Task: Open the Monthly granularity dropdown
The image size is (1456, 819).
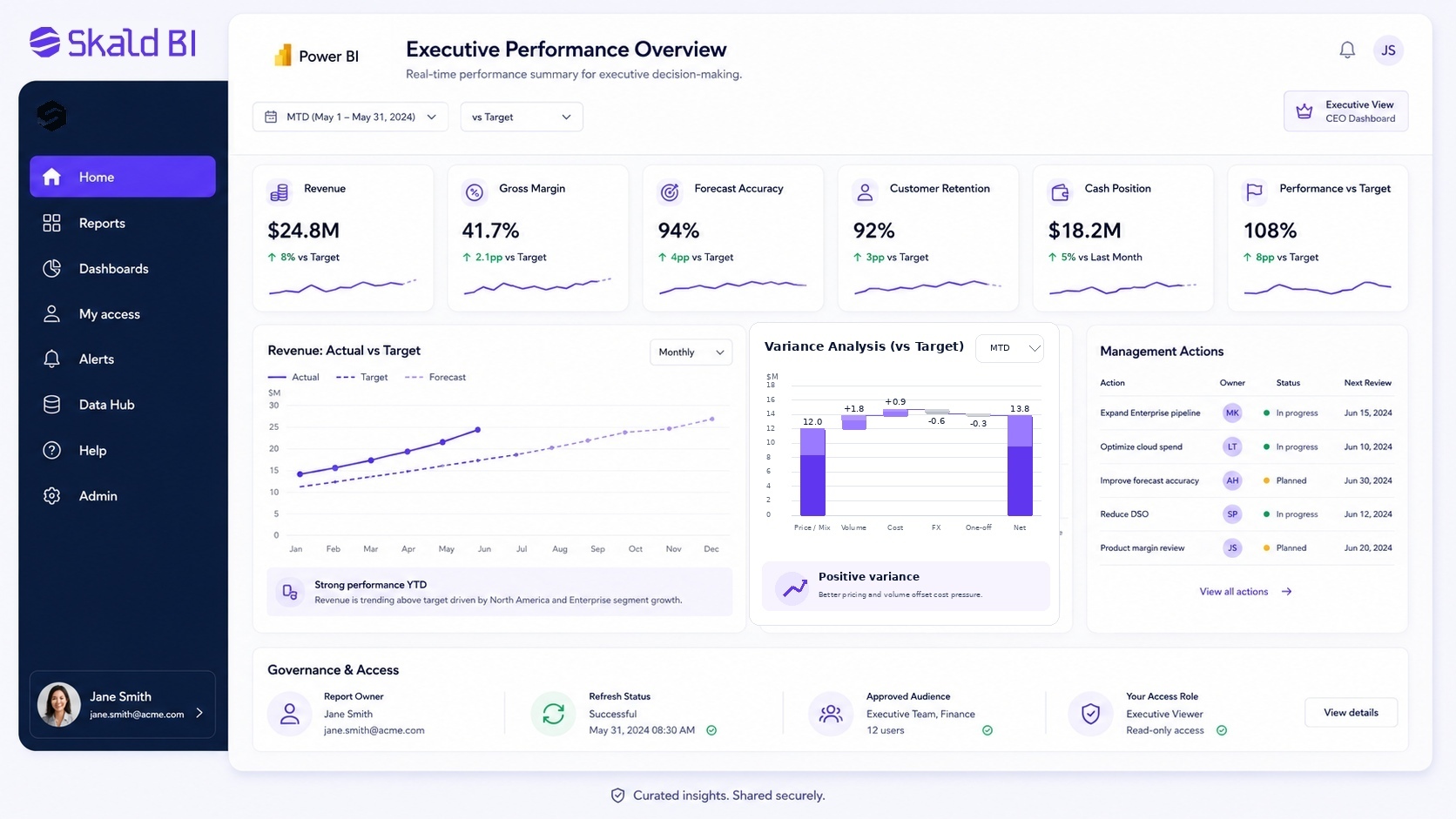Action: point(691,352)
